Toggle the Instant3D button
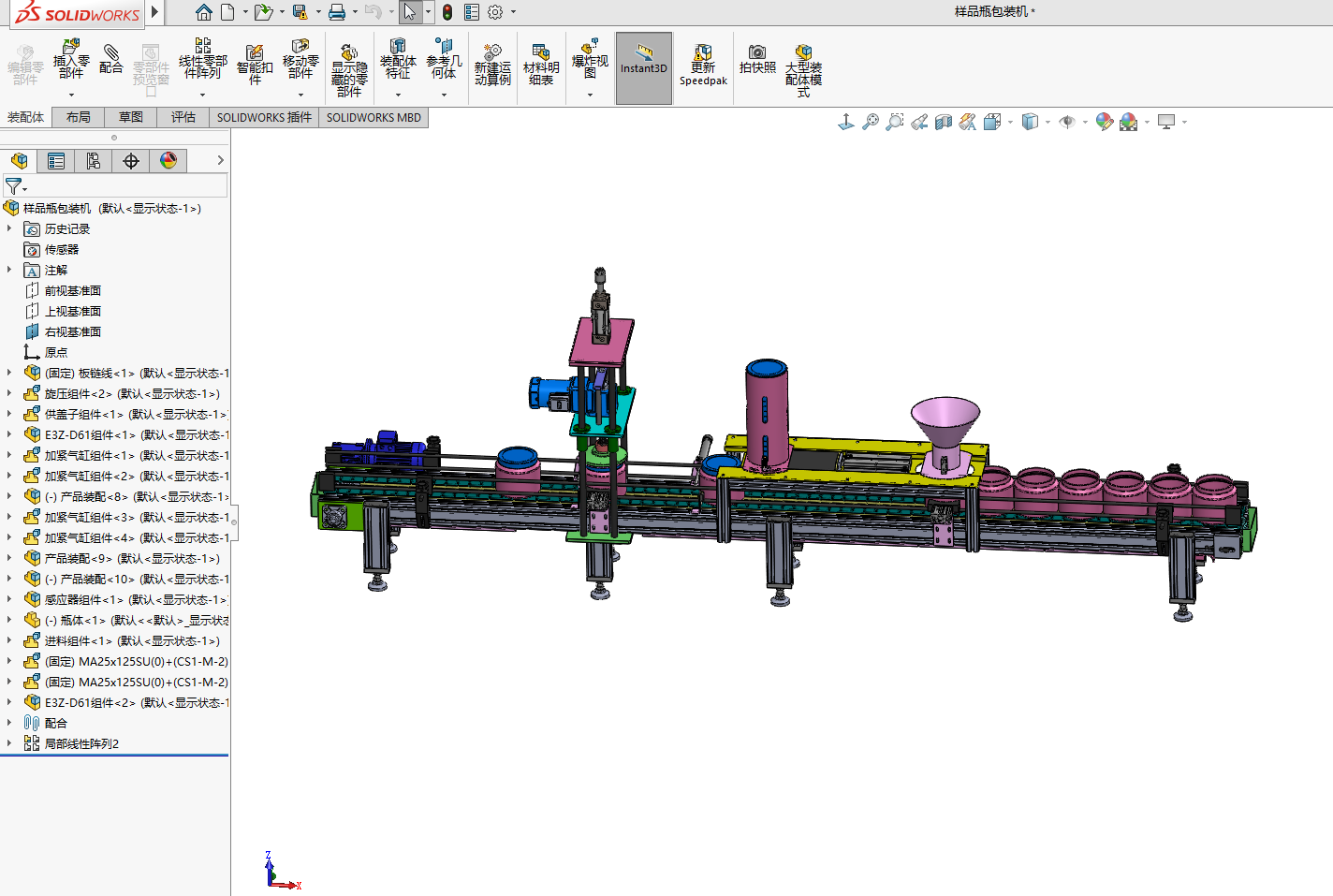Screen dimensions: 1333x896 click(x=644, y=67)
